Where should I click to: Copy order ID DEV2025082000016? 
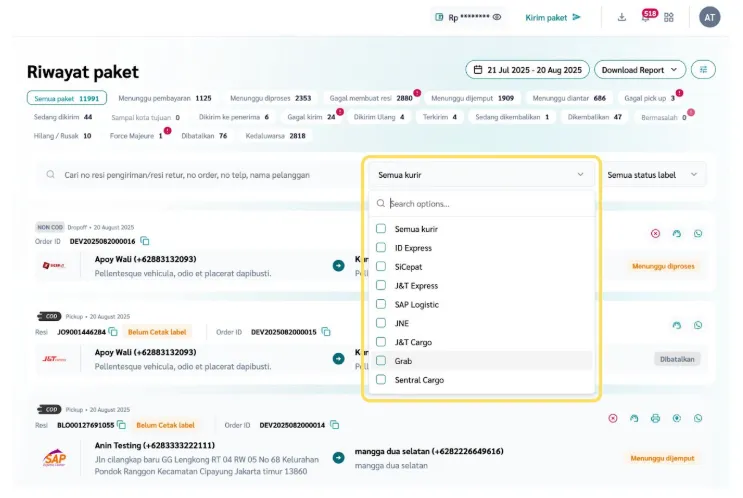pos(145,241)
